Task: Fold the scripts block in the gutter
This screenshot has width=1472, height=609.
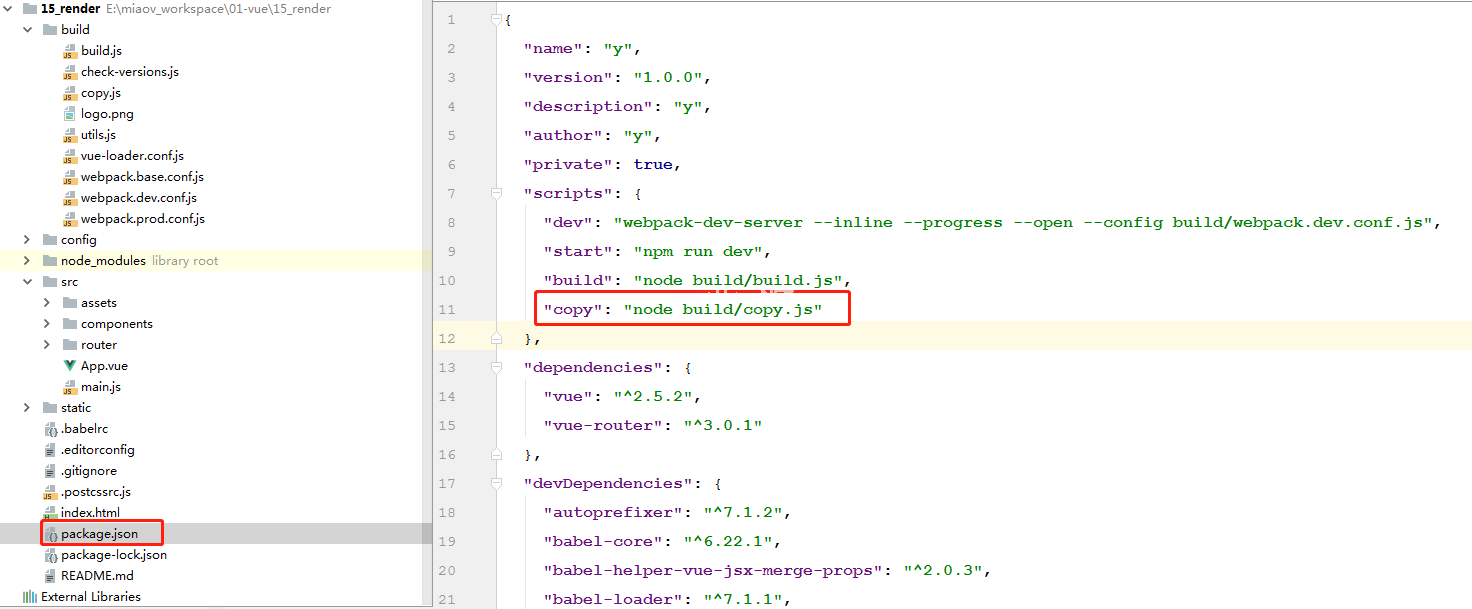Action: 497,193
